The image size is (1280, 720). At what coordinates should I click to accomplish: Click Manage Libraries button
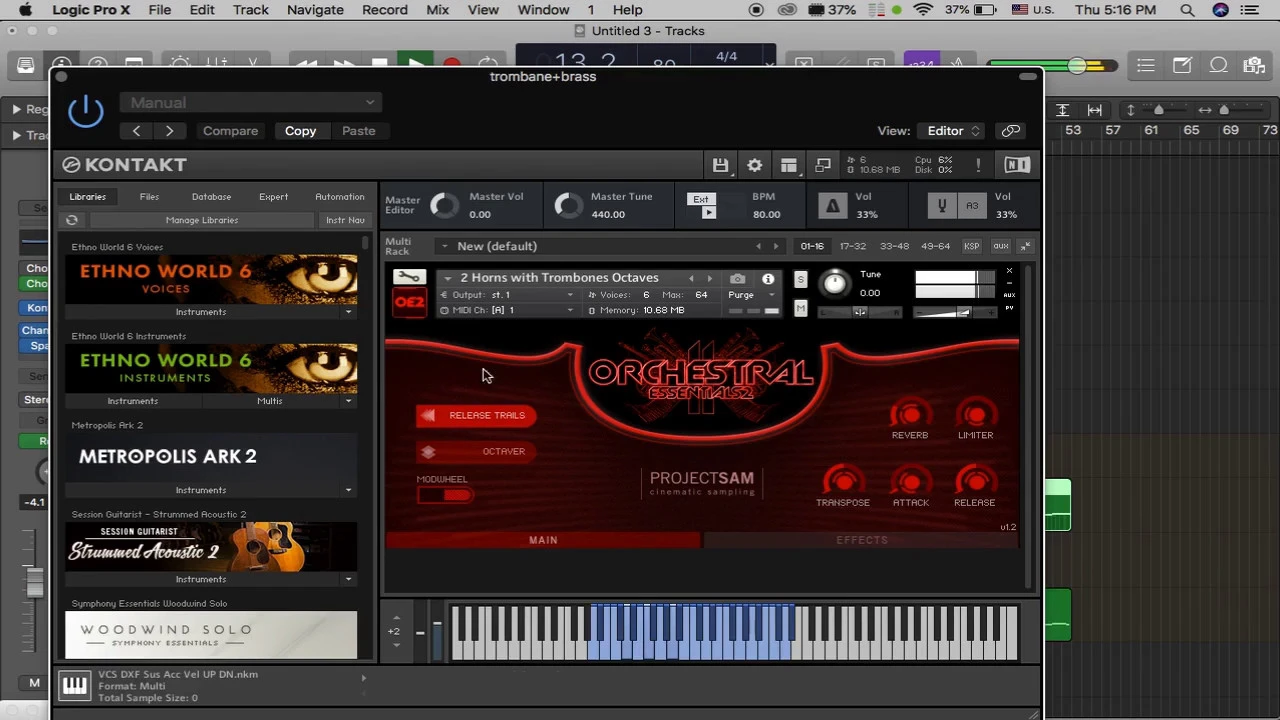202,220
